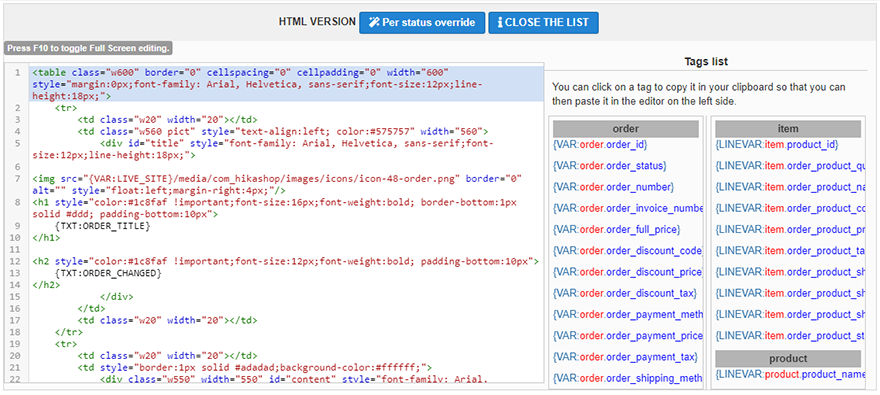Click the Tags list heading
This screenshot has height=395, width=880.
point(706,62)
